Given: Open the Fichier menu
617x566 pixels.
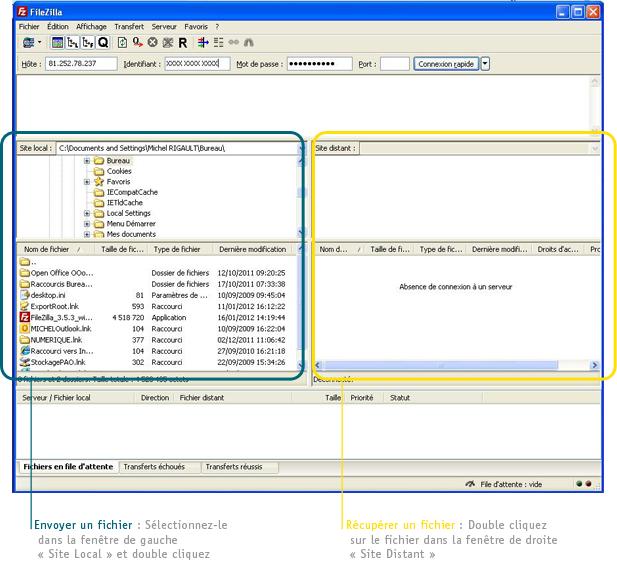Looking at the screenshot, I should click(x=29, y=27).
